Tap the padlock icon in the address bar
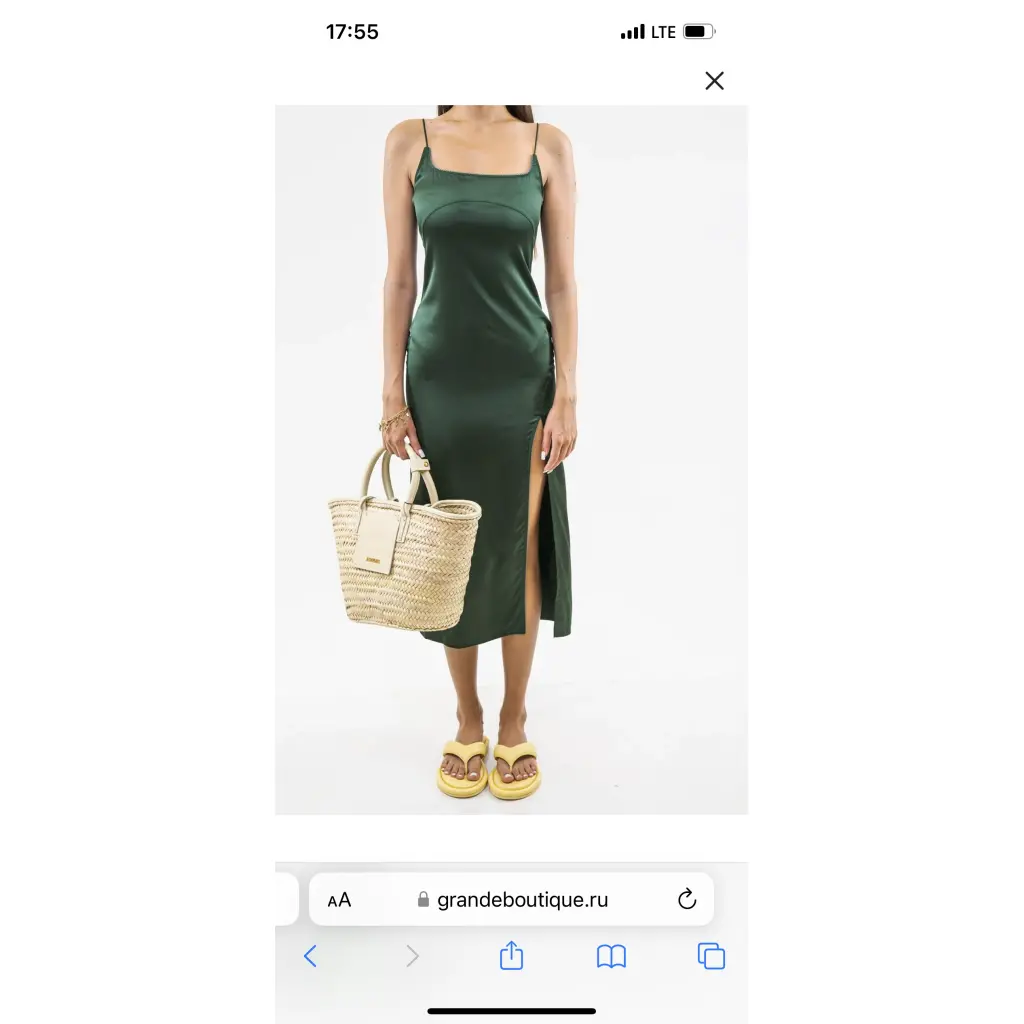This screenshot has height=1024, width=1024. [423, 899]
